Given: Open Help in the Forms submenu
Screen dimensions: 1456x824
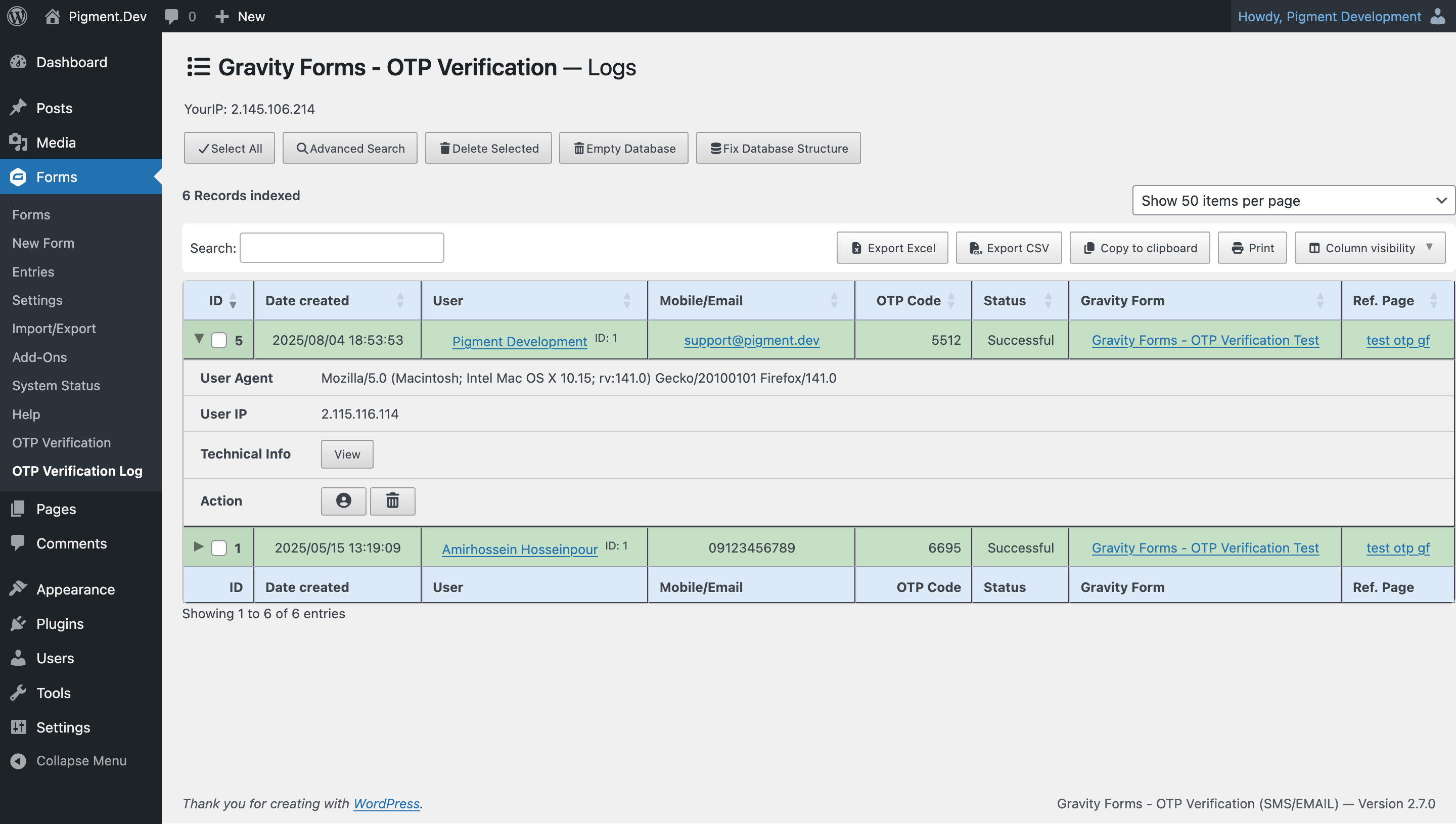Looking at the screenshot, I should (26, 414).
